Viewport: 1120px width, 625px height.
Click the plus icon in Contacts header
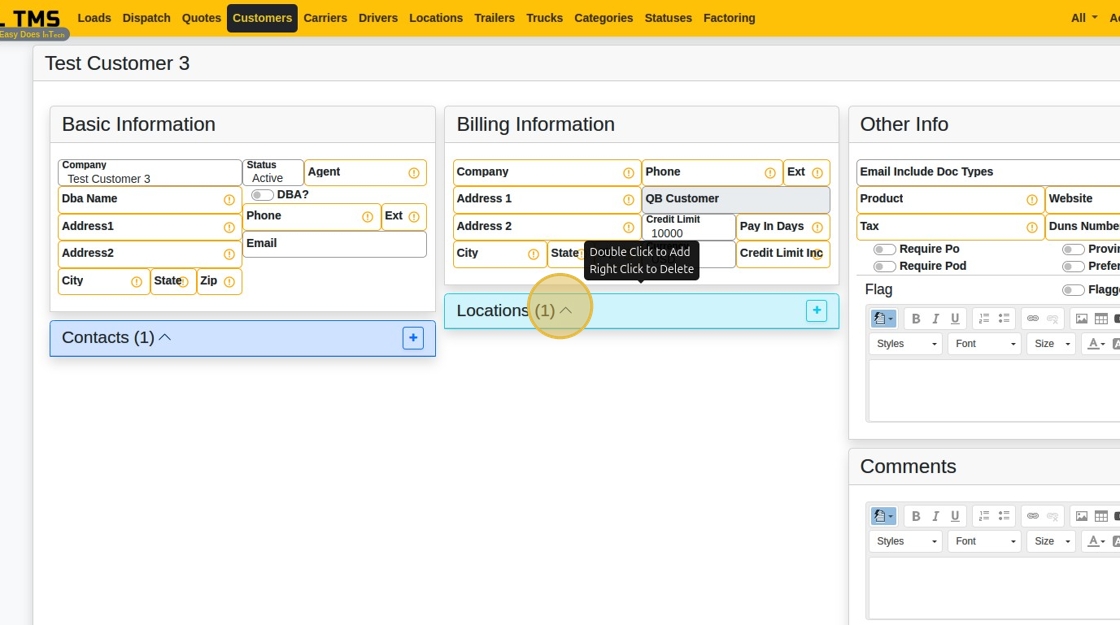(x=413, y=338)
